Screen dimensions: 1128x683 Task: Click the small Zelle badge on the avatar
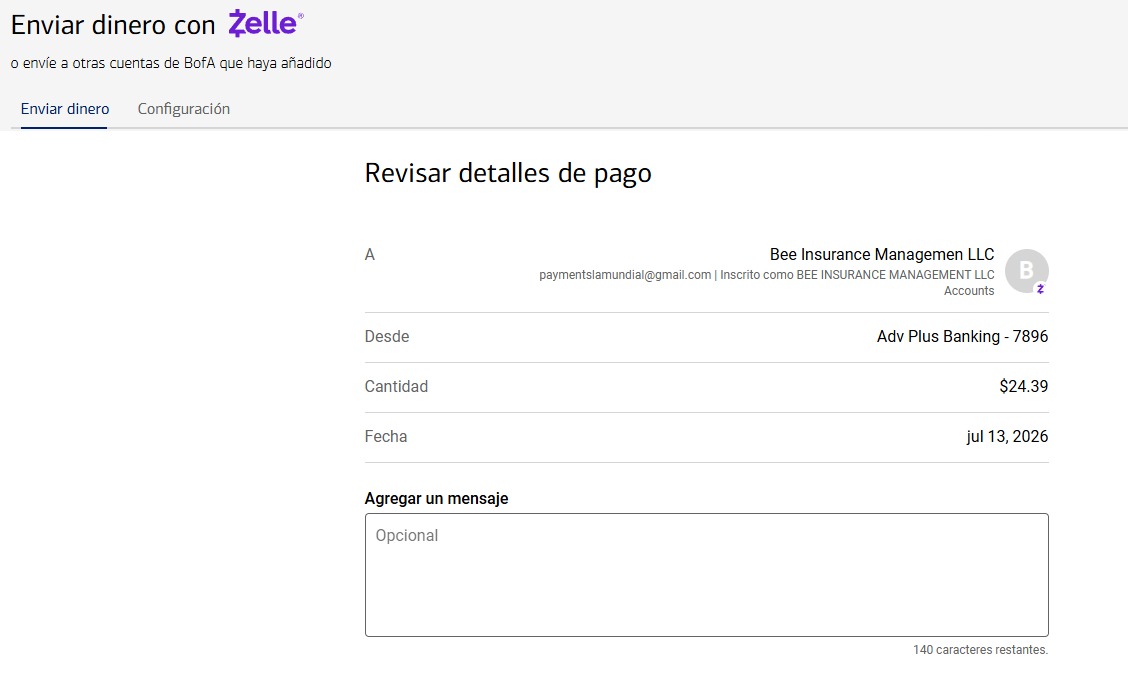coord(1040,288)
